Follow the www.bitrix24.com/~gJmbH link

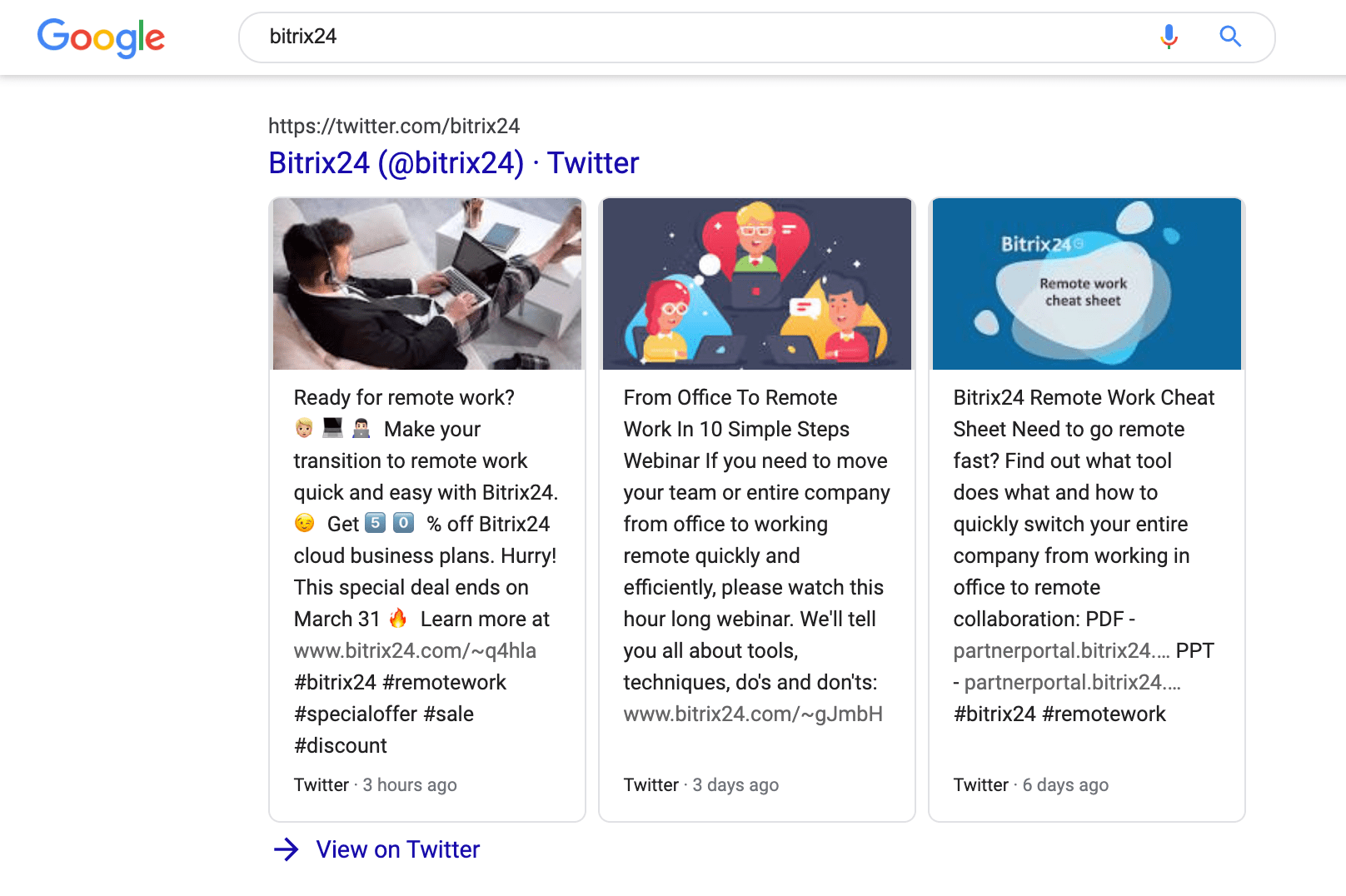[x=753, y=714]
